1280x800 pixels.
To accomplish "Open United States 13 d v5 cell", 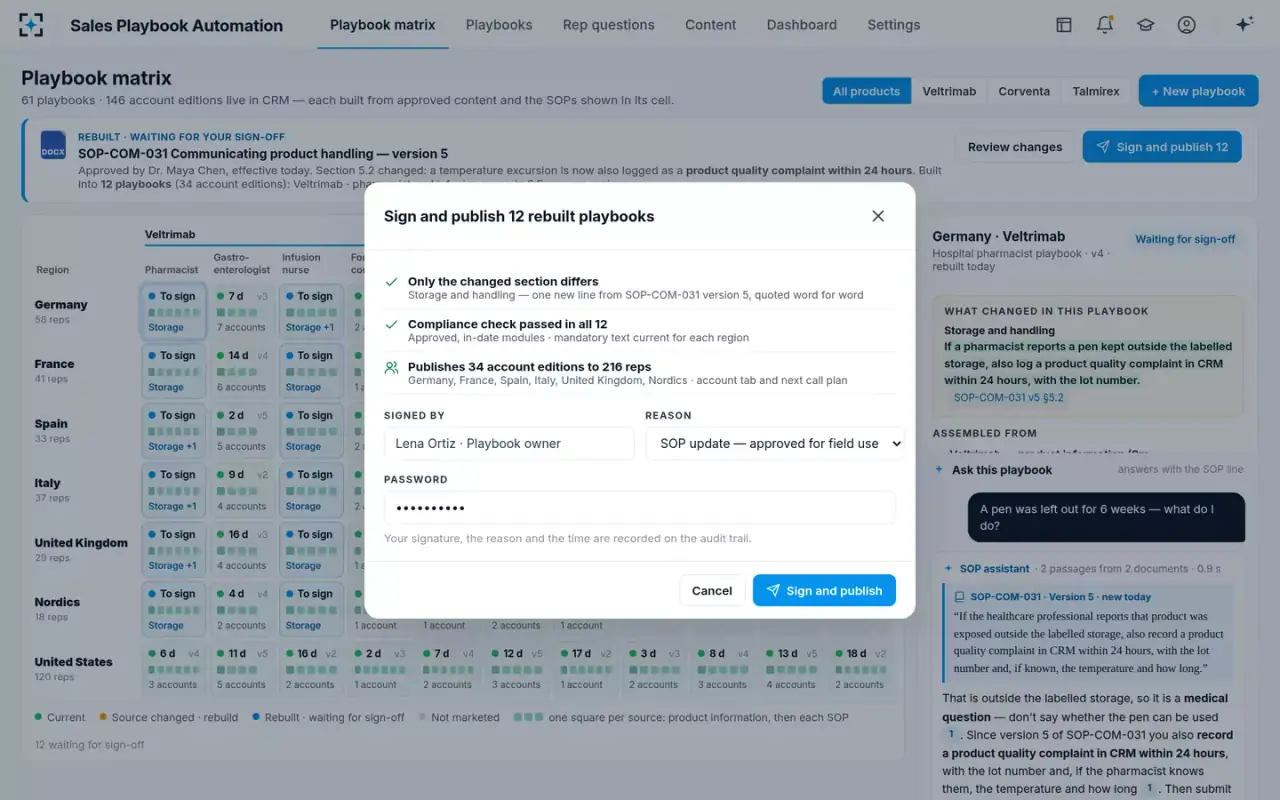I will point(793,669).
